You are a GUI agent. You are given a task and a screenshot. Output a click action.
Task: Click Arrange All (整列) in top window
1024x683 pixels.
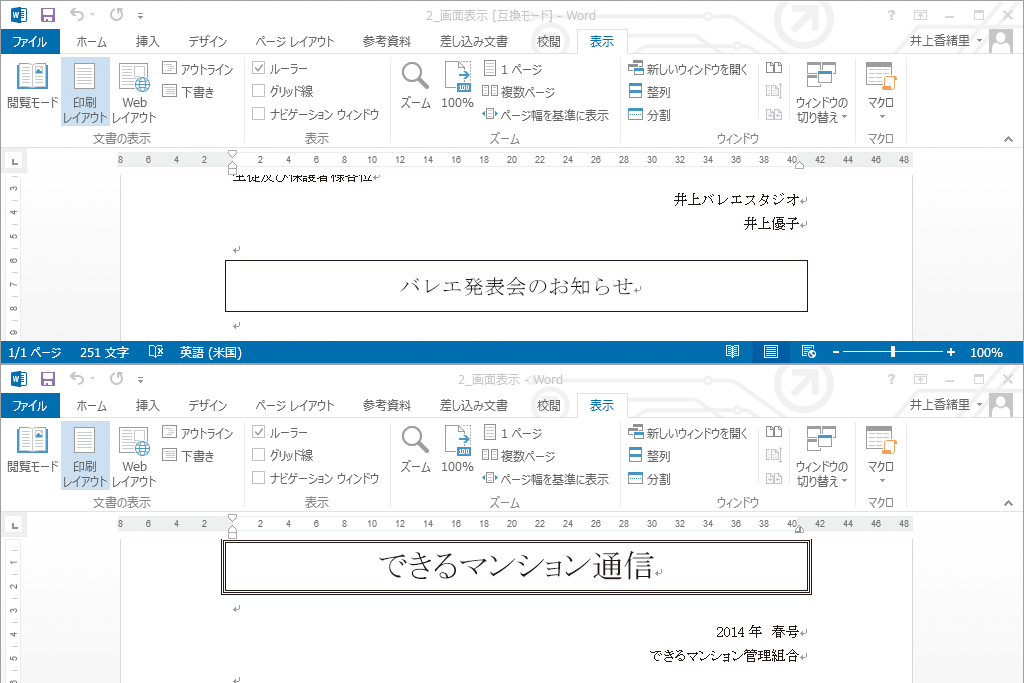pos(650,91)
